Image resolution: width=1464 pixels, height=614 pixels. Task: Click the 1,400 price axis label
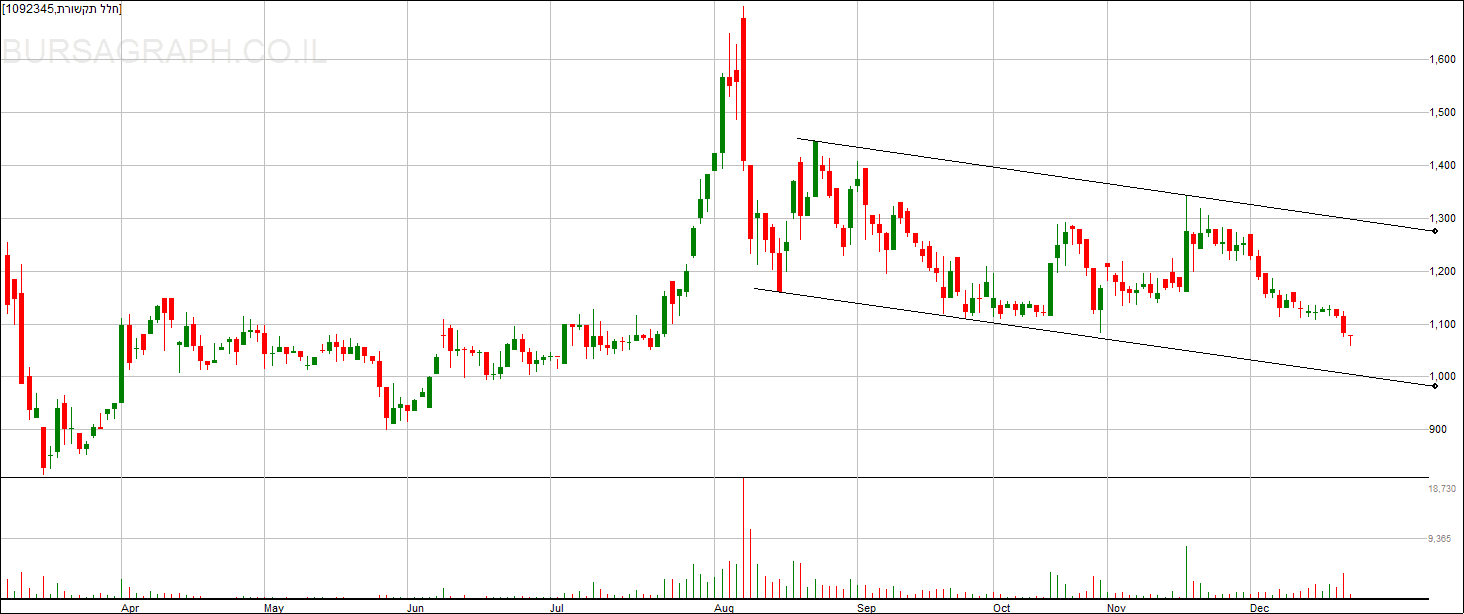coord(1442,165)
